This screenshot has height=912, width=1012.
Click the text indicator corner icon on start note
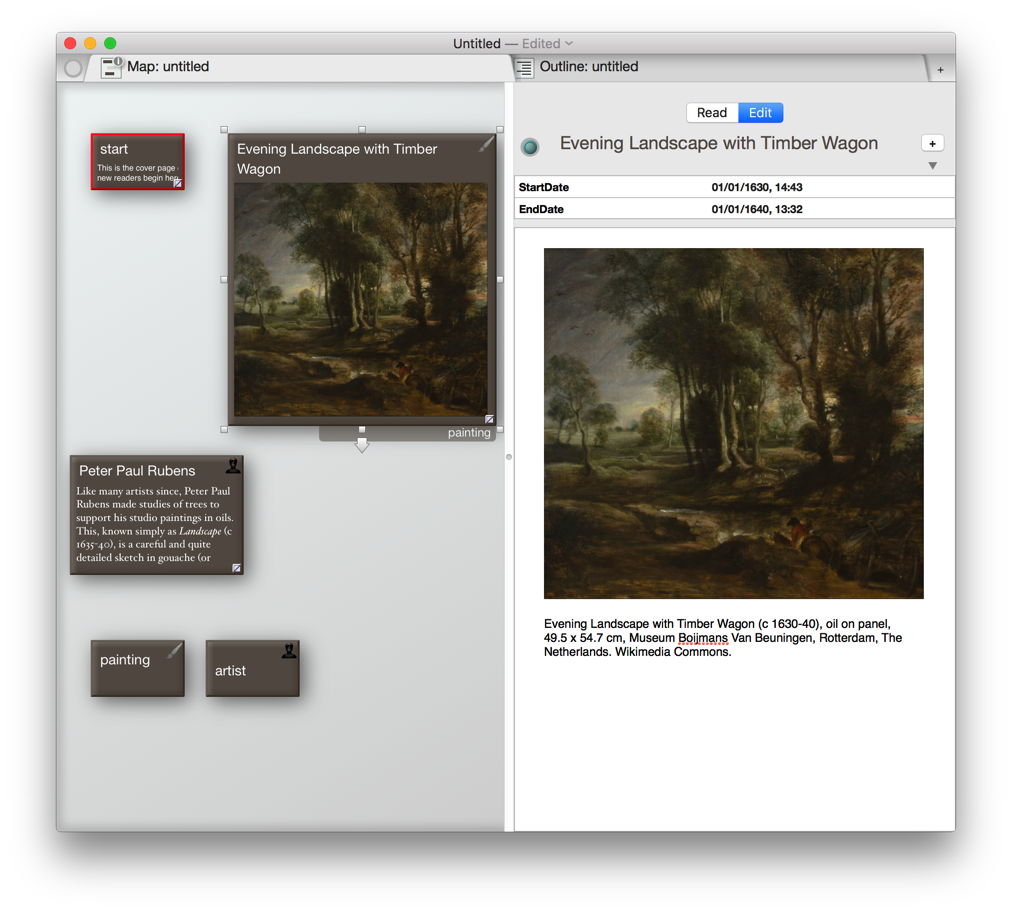pyautogui.click(x=177, y=183)
